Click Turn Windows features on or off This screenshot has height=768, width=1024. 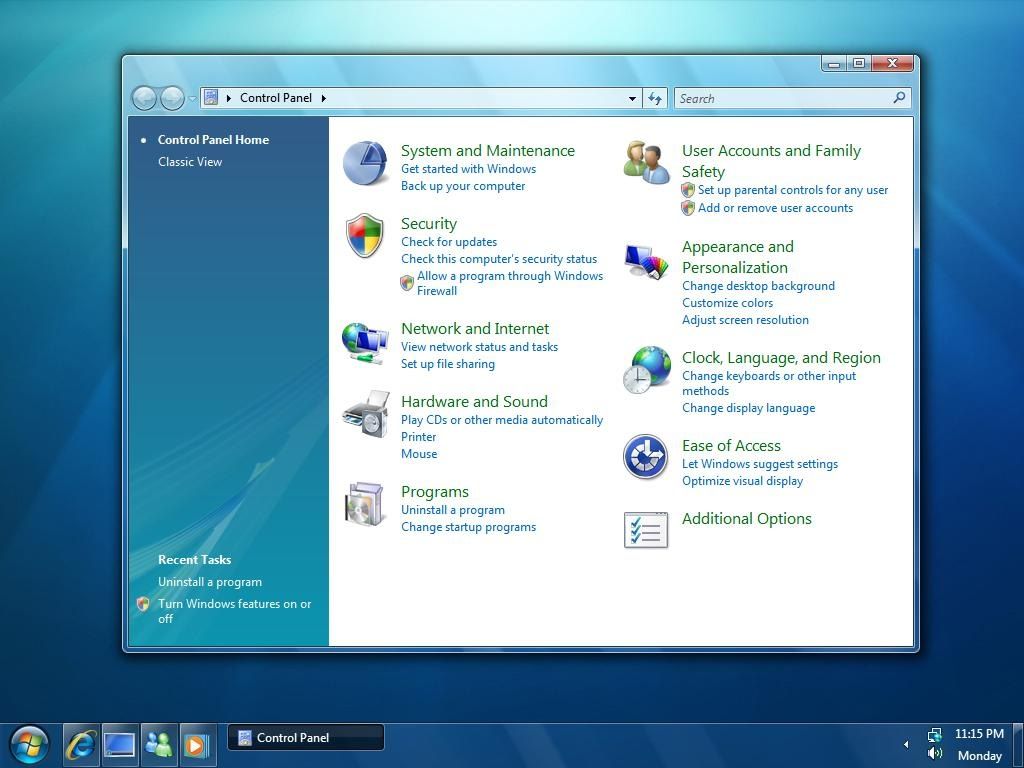(x=234, y=611)
